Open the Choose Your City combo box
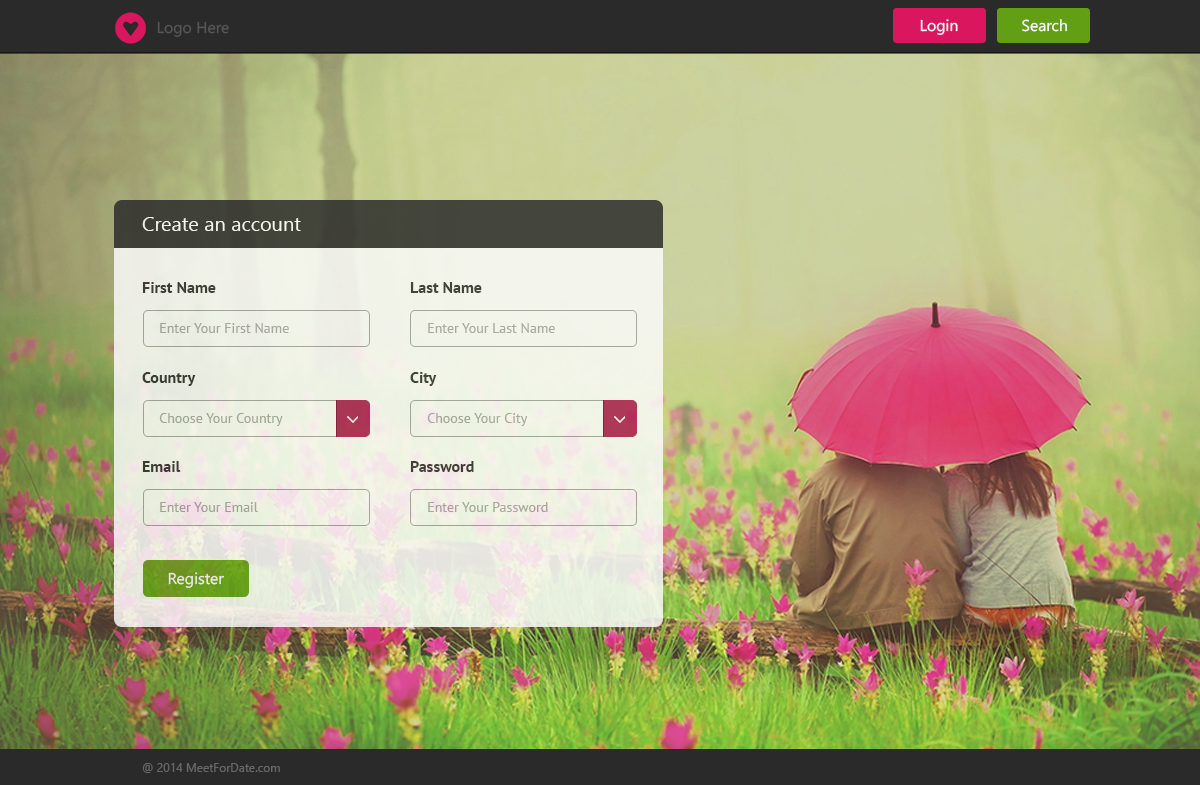Image resolution: width=1200 pixels, height=785 pixels. tap(523, 418)
